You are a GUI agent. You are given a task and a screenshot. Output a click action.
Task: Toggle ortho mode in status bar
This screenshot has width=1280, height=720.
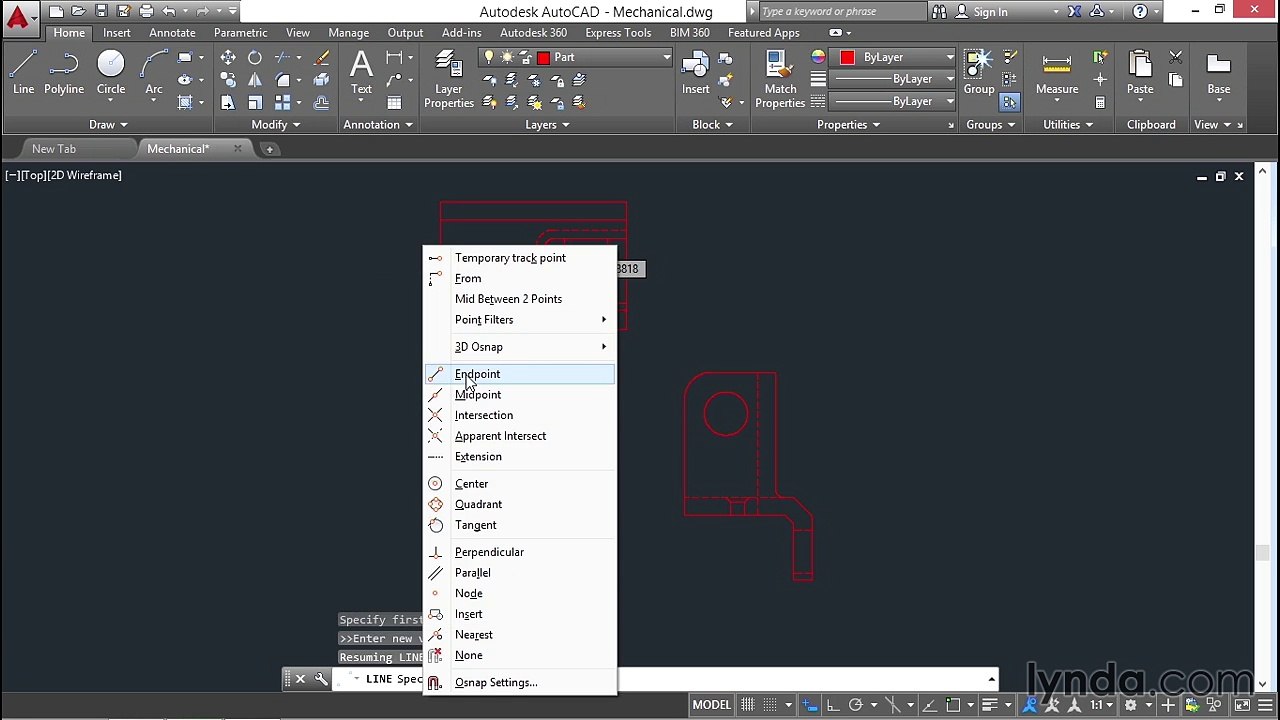point(831,705)
